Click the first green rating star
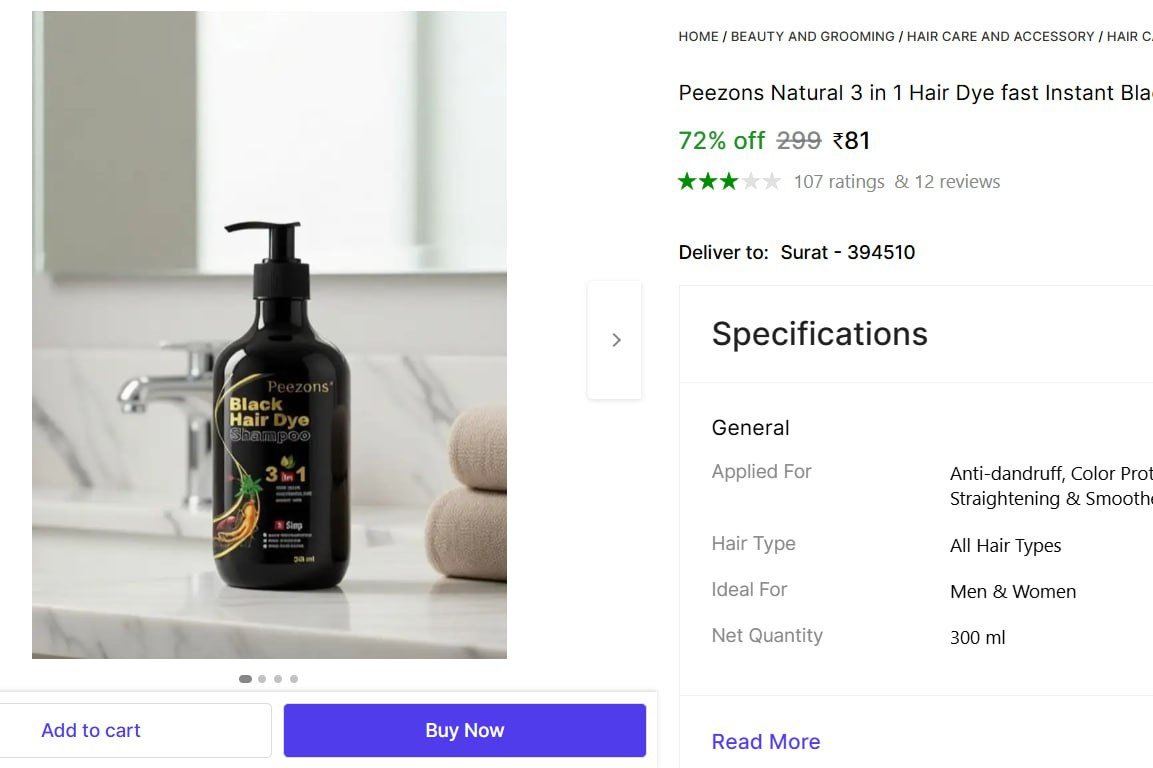The width and height of the screenshot is (1153, 768). 687,181
